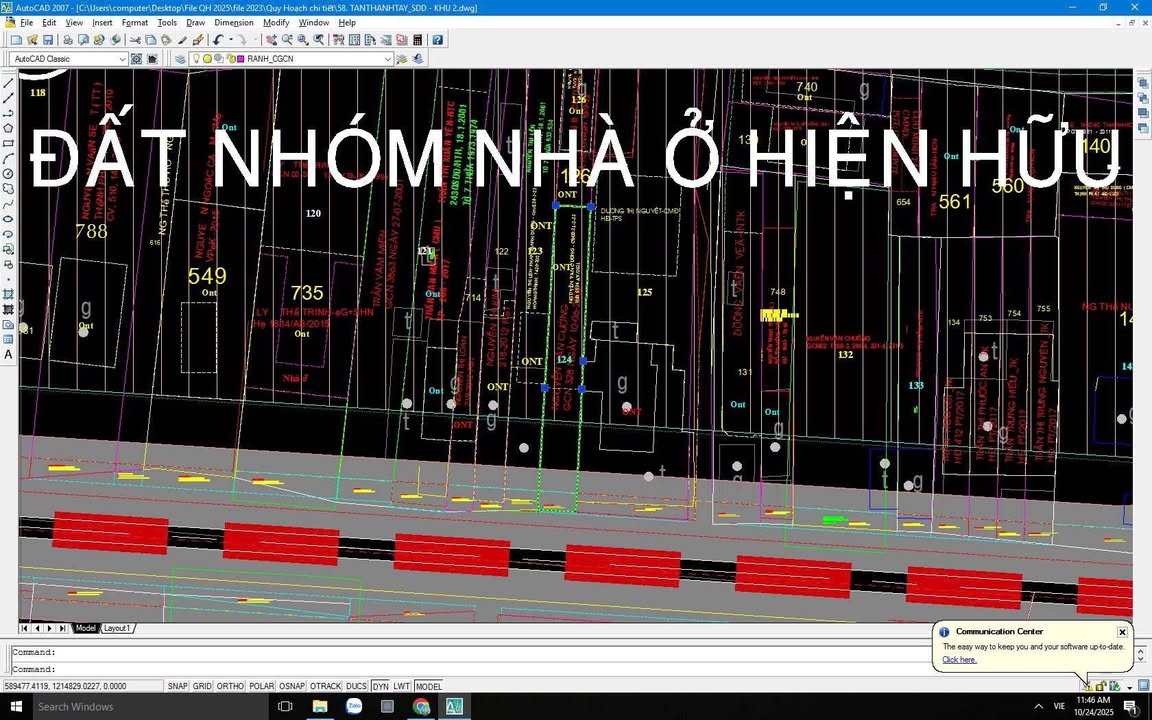
Task: Activate the Copy to Clipboard icon
Action: tap(150, 39)
